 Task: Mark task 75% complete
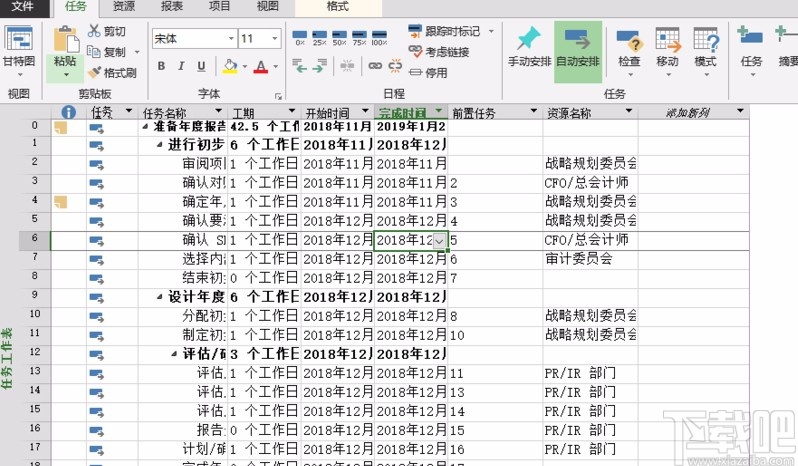click(359, 38)
